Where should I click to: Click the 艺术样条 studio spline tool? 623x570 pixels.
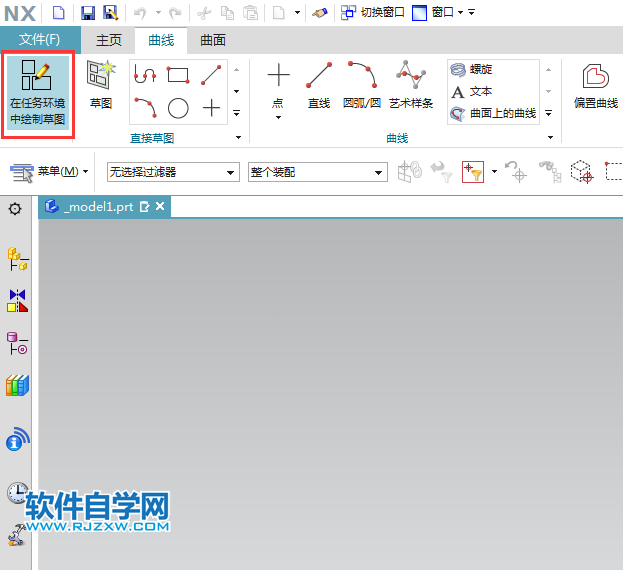(x=411, y=85)
